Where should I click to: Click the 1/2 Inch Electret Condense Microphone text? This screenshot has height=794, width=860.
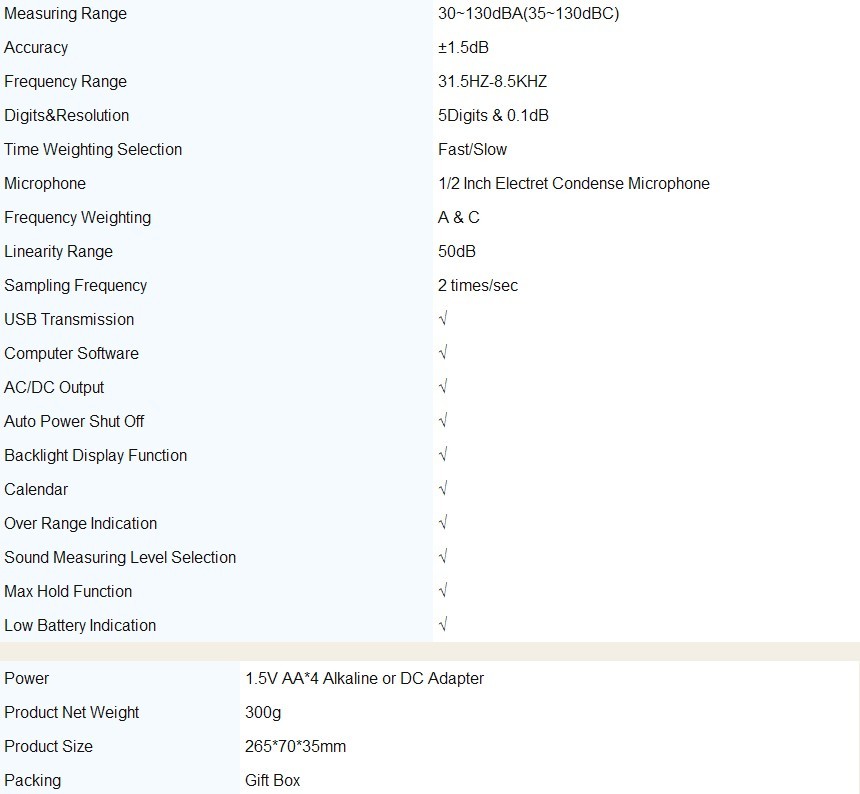[573, 184]
